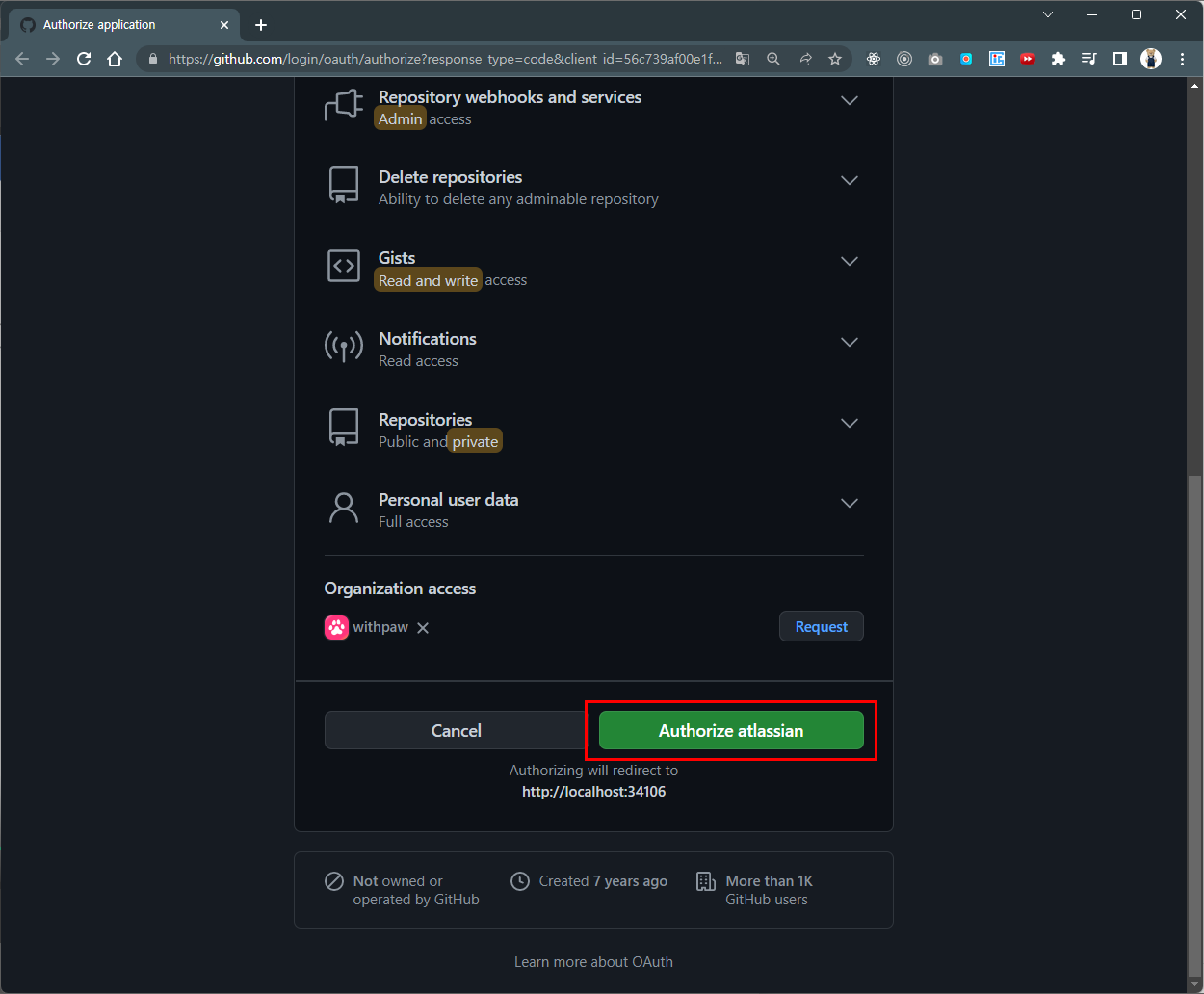Click the browser forward arrow
Viewport: 1204px width, 994px height.
coord(53,59)
